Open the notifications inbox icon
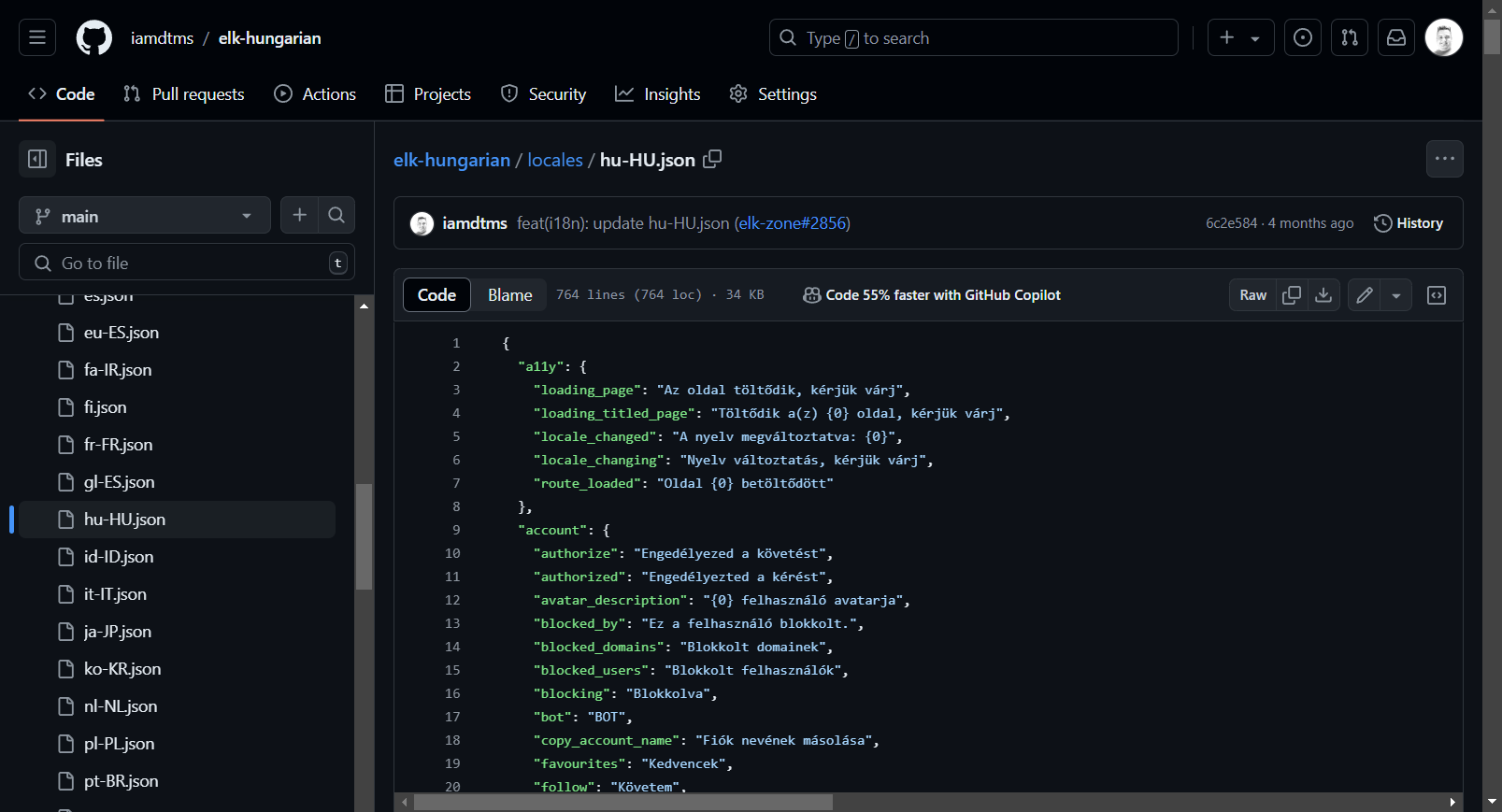The image size is (1502, 812). 1396,37
